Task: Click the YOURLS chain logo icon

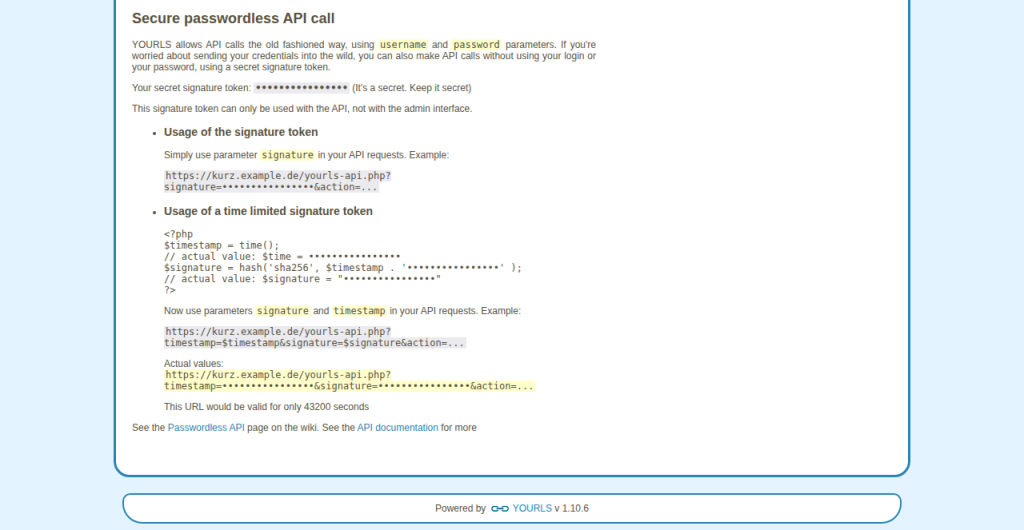Action: click(x=500, y=508)
